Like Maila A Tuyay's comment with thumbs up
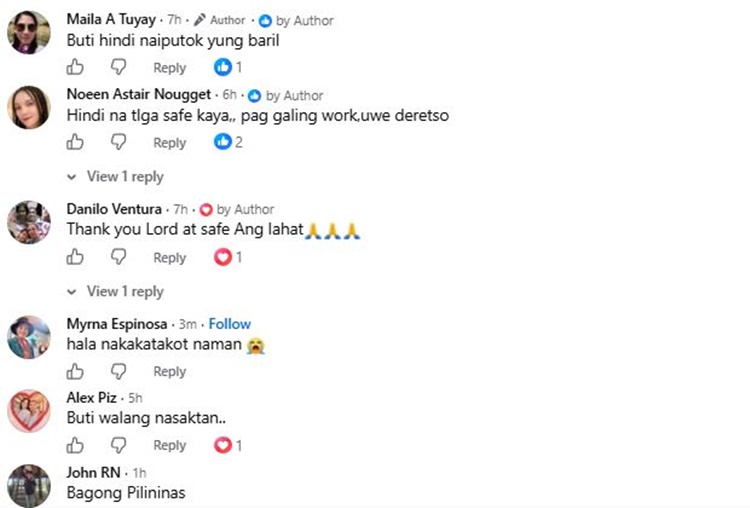Screen dimensions: 750x508 tap(75, 67)
